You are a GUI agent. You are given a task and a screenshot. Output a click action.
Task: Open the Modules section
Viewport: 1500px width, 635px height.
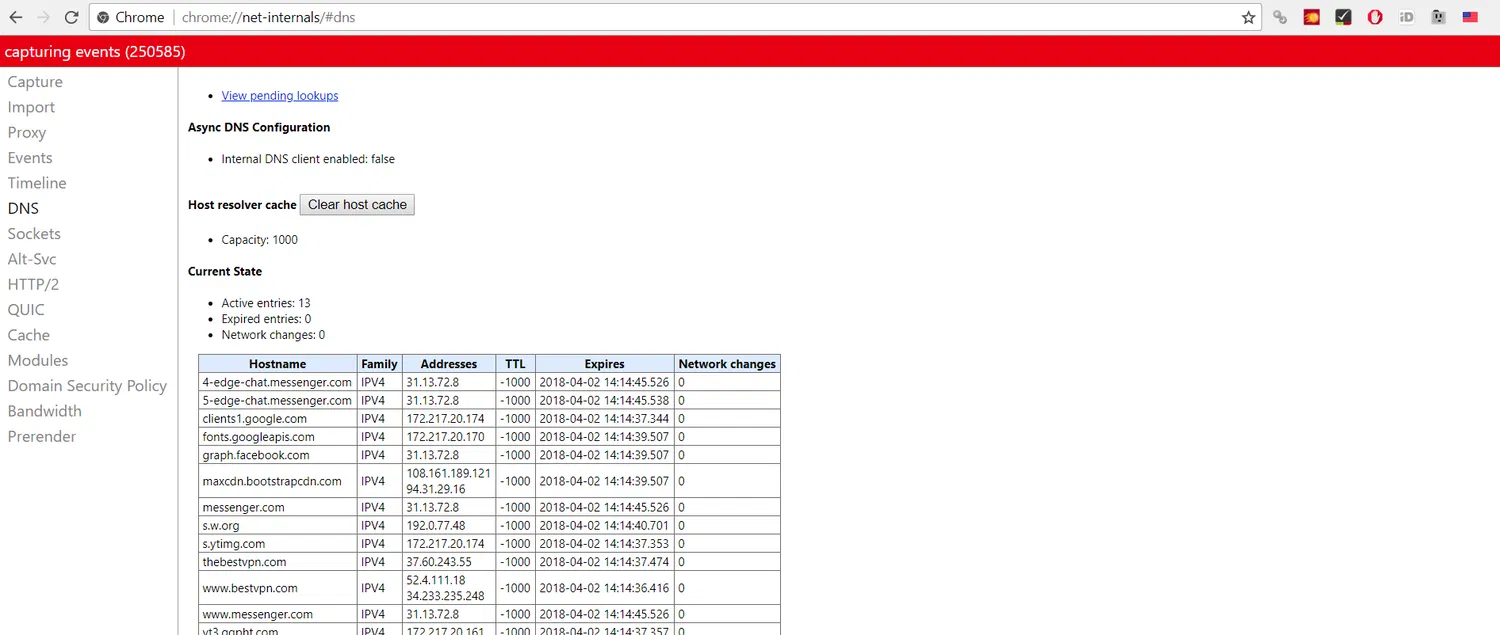pos(38,360)
